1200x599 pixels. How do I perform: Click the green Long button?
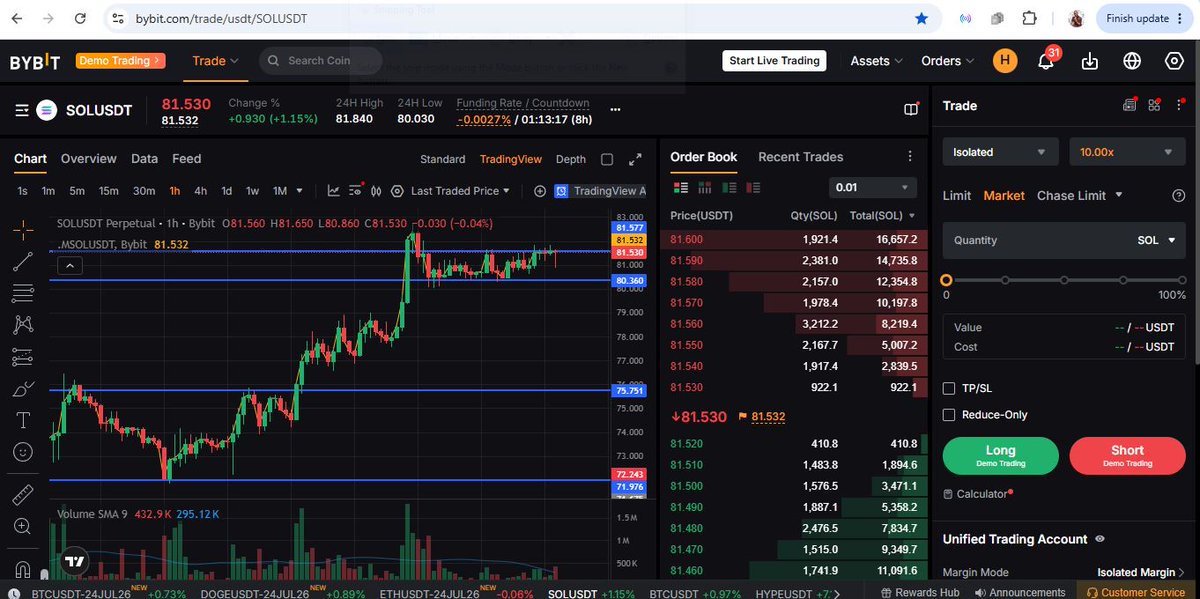pyautogui.click(x=1000, y=455)
